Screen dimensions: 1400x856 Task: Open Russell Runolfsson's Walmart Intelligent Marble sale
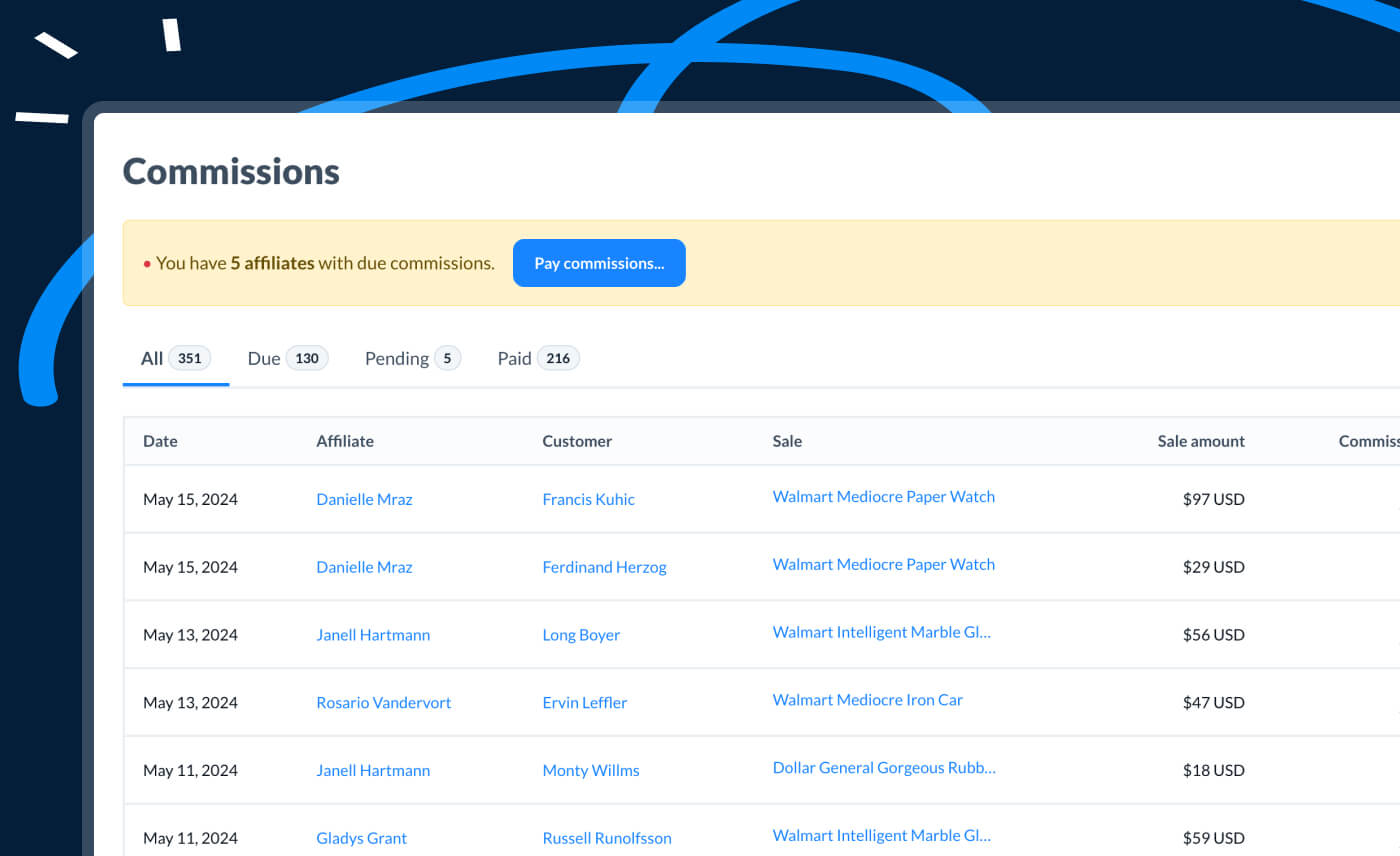click(882, 835)
